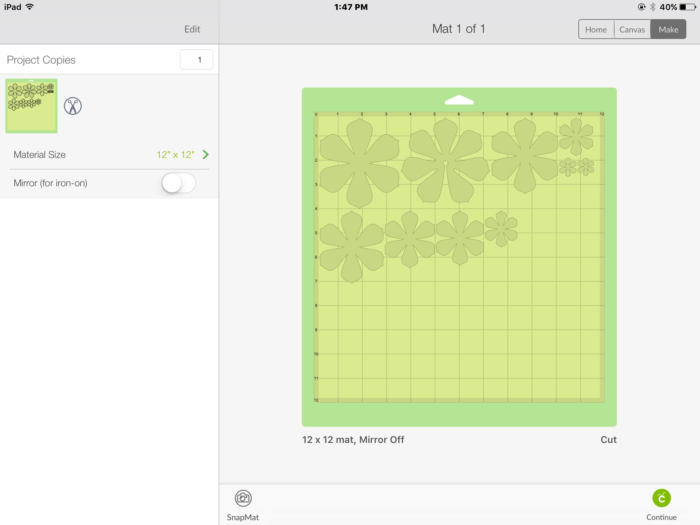Tap the battery indicator
The width and height of the screenshot is (700, 525).
[x=688, y=7]
